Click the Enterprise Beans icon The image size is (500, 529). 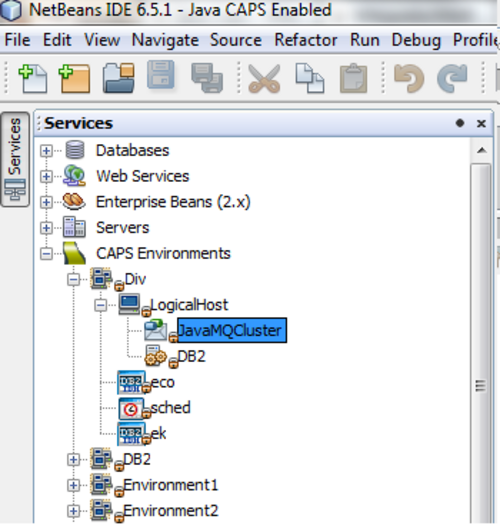(x=74, y=201)
